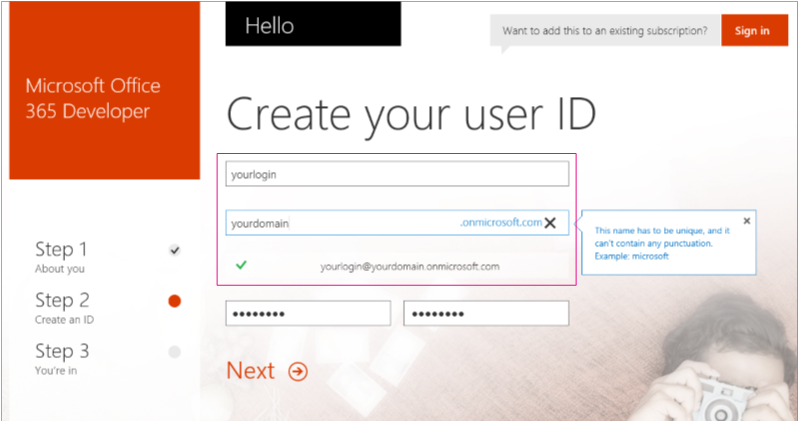Click the first password field
This screenshot has width=799, height=421.
pos(308,313)
